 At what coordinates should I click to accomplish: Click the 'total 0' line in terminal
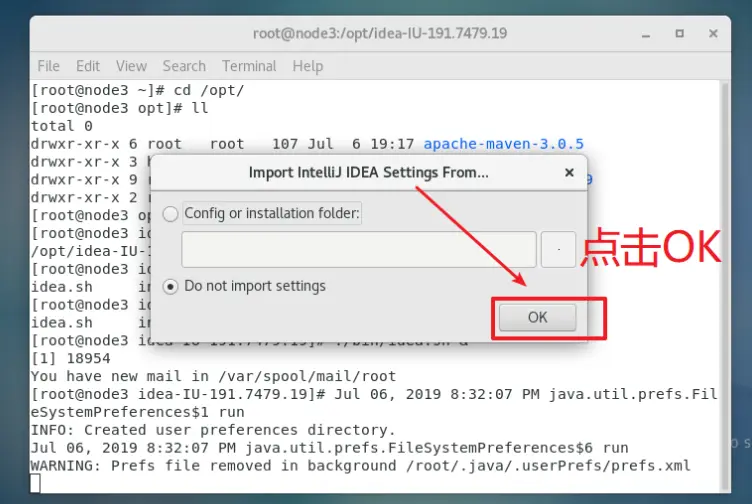(x=61, y=126)
